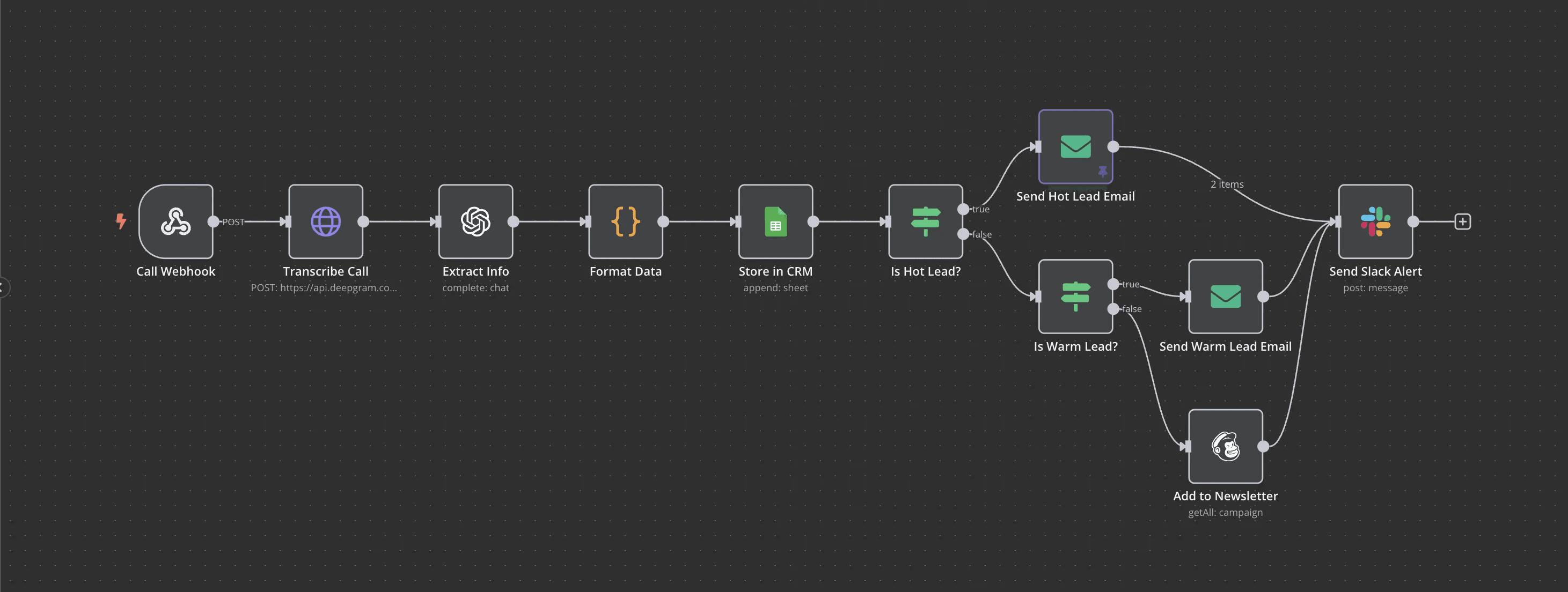Image resolution: width=1568 pixels, height=592 pixels.
Task: Click the output connector of Call Webhook
Action: tap(213, 221)
